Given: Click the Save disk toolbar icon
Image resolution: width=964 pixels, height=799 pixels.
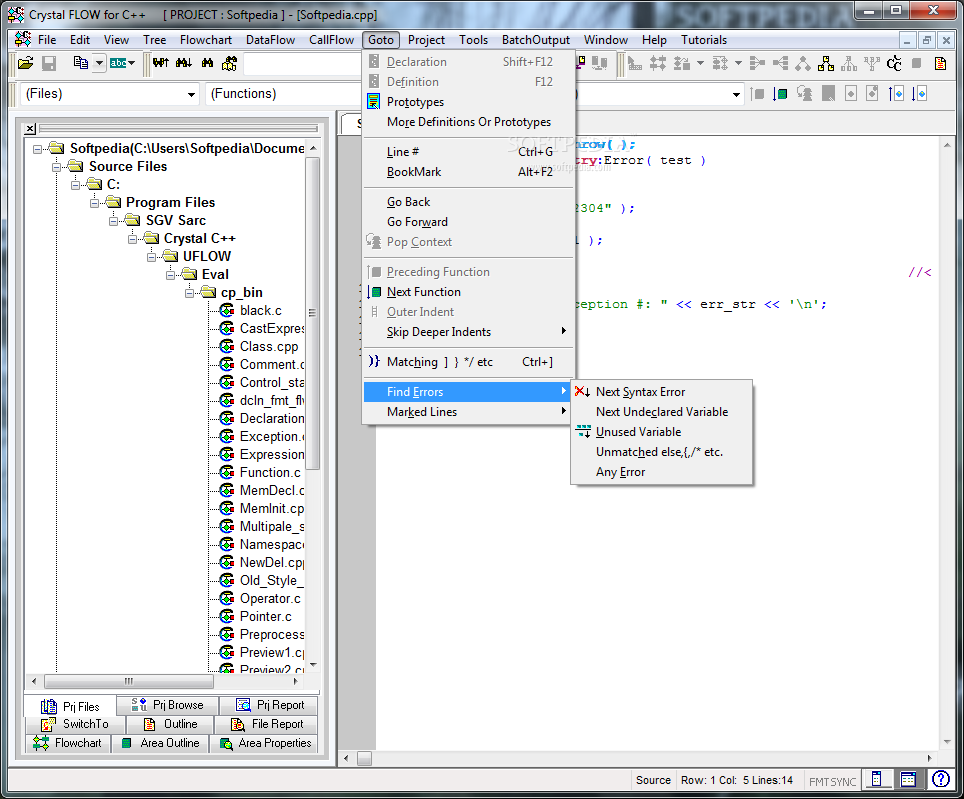Looking at the screenshot, I should [x=49, y=63].
